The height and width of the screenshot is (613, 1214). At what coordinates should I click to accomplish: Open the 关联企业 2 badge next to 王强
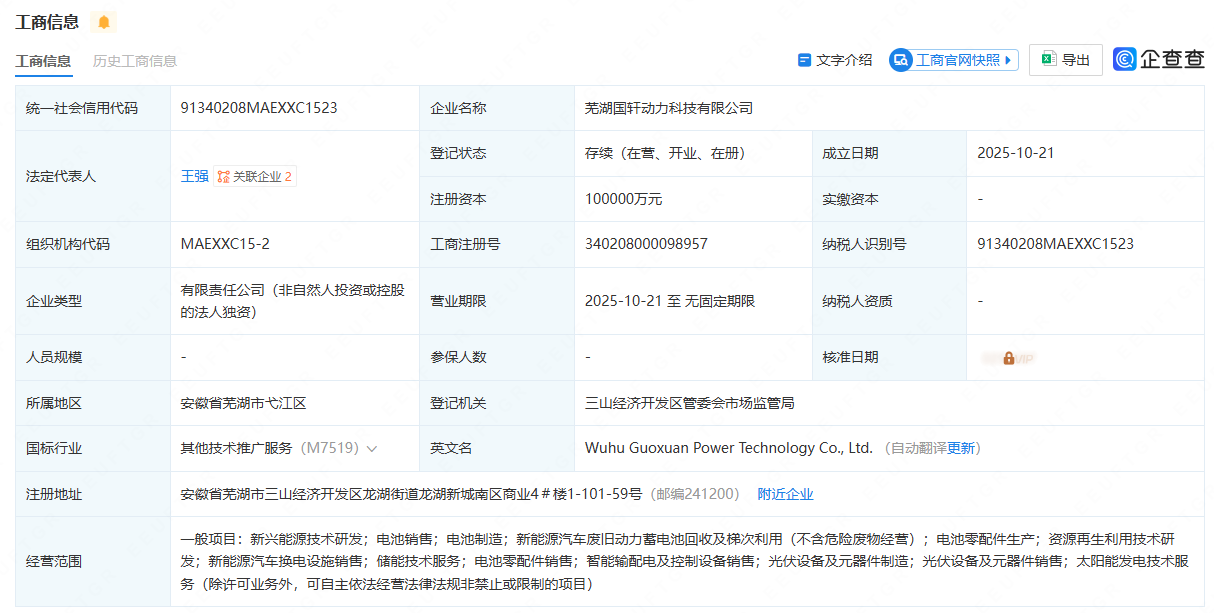tap(255, 176)
